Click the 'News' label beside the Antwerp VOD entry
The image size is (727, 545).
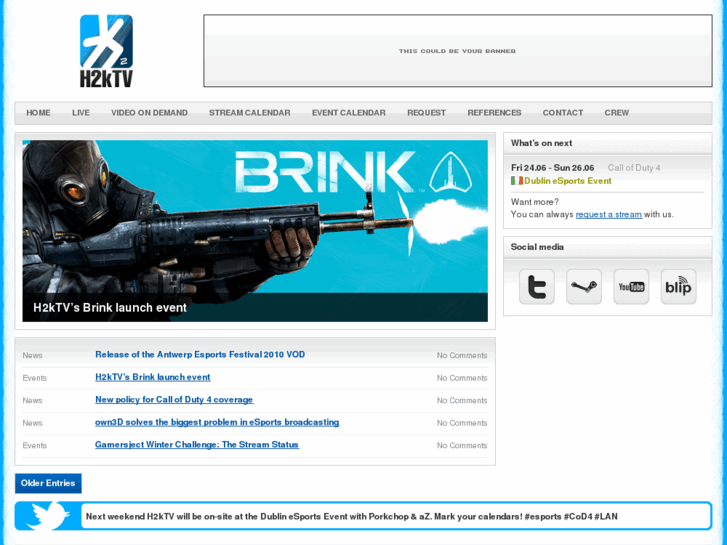click(32, 355)
